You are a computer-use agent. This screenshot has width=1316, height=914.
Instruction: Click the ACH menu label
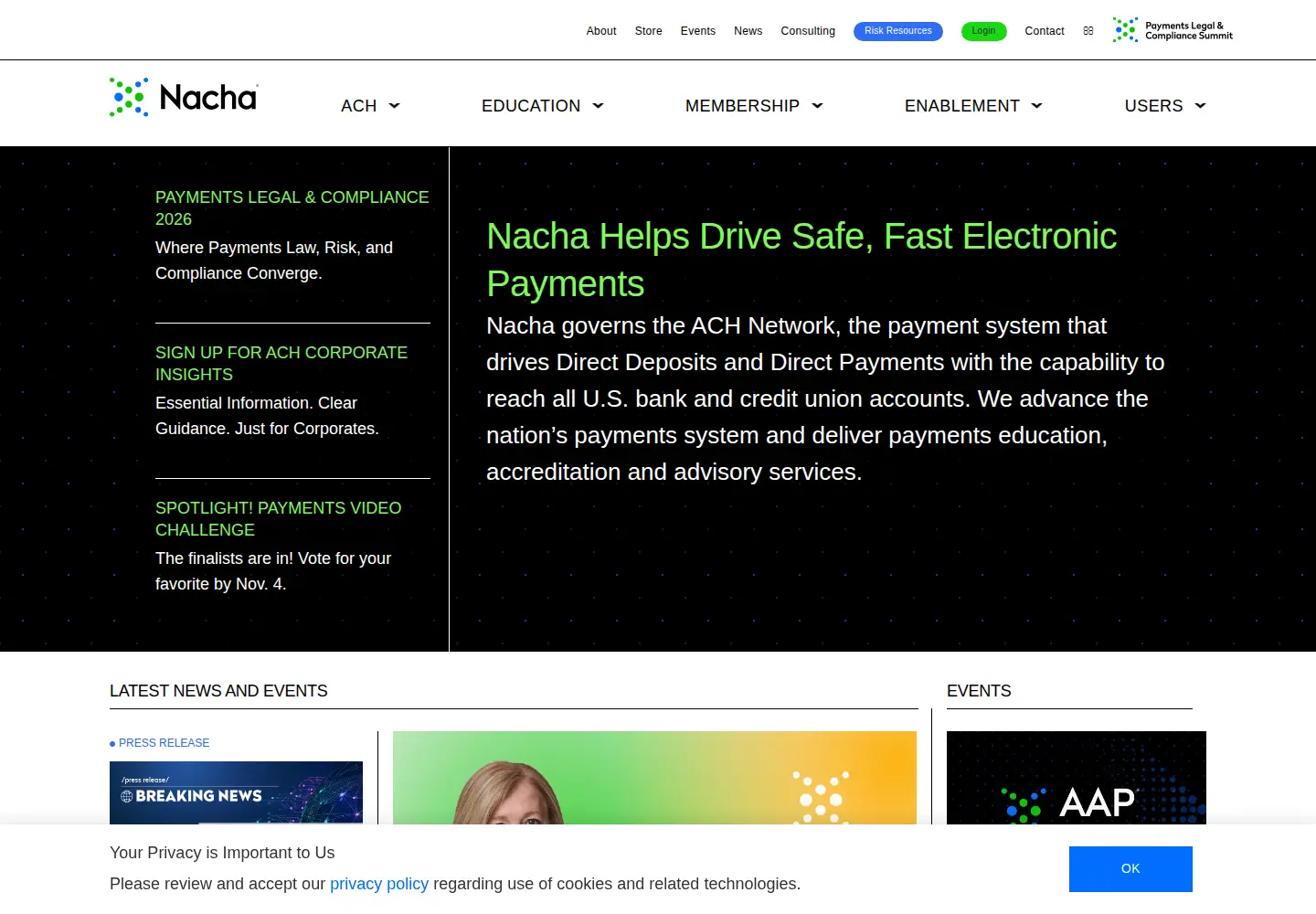pos(359,106)
